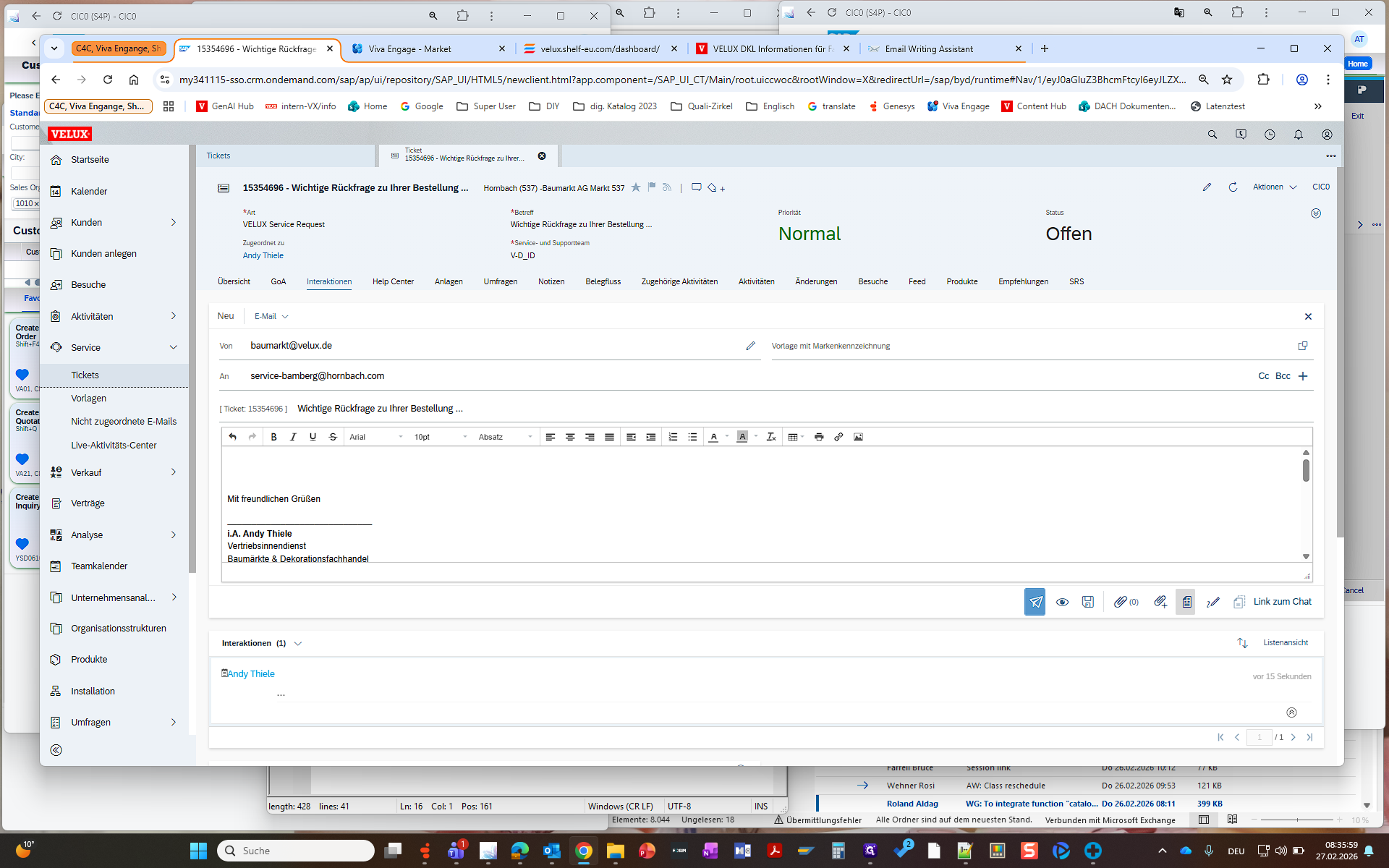Open the Arial font family dropdown
This screenshot has width=1389, height=868.
click(x=375, y=437)
